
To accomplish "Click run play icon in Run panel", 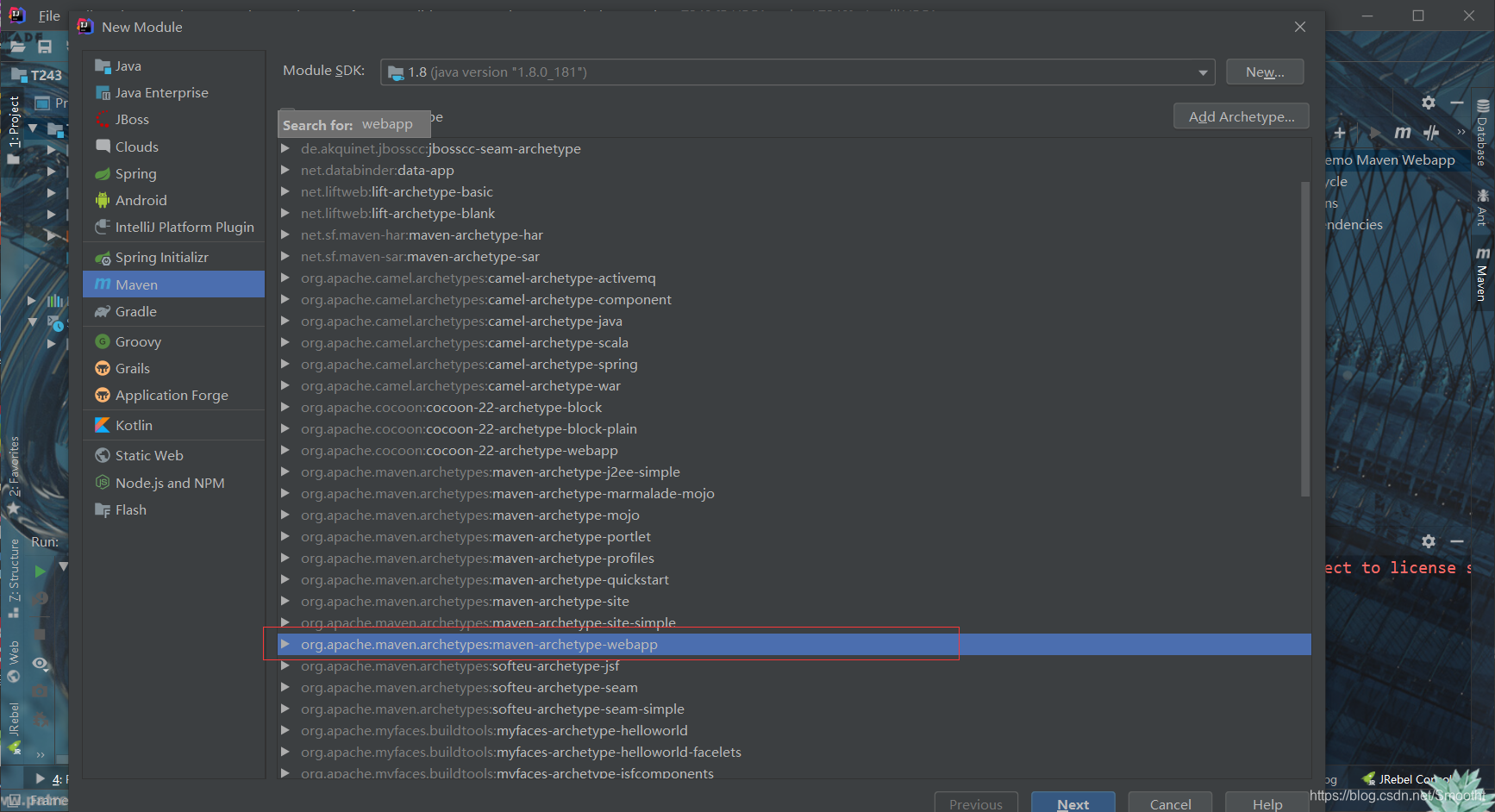I will coord(40,571).
